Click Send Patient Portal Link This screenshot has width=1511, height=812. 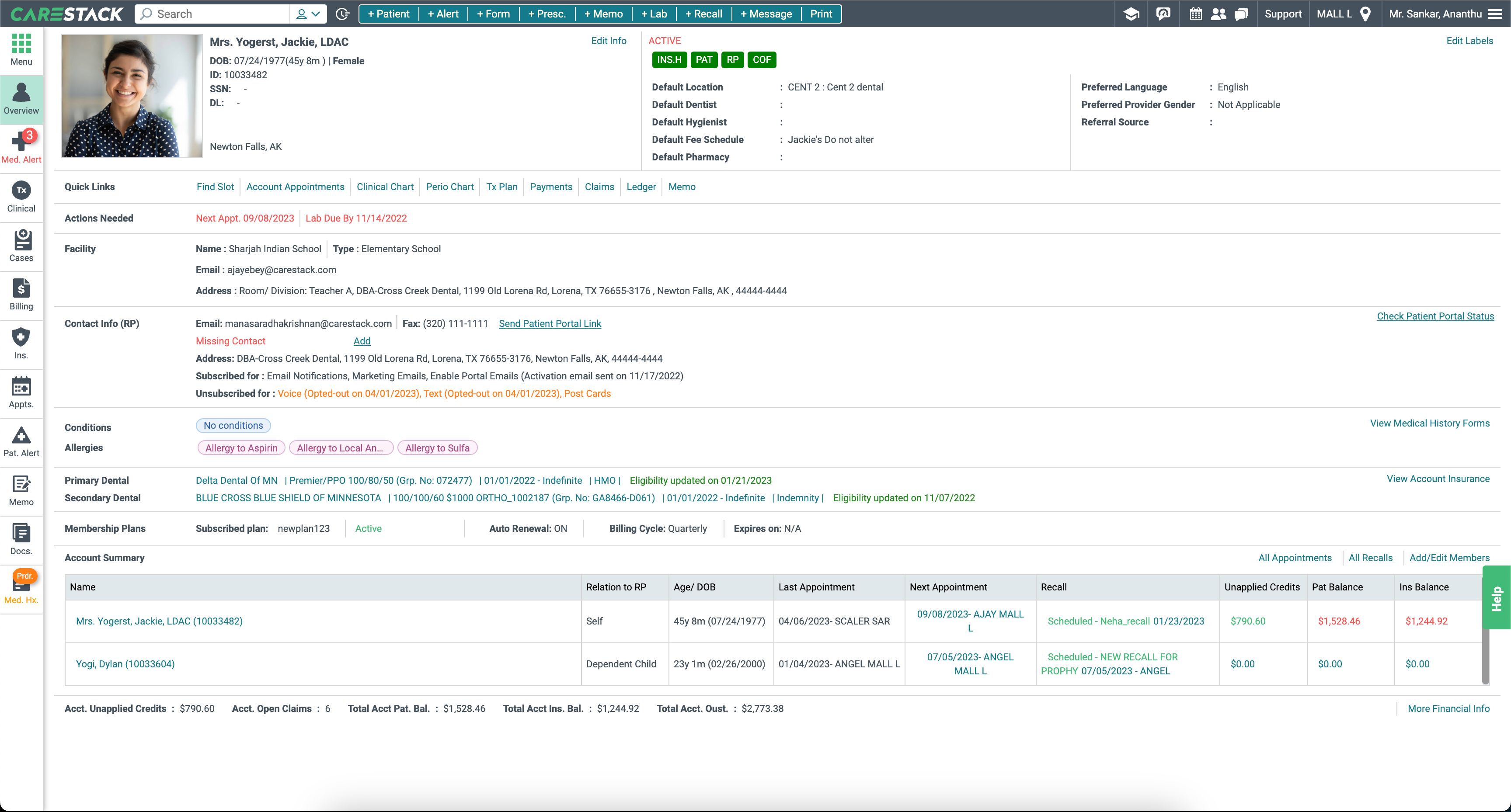pyautogui.click(x=550, y=324)
